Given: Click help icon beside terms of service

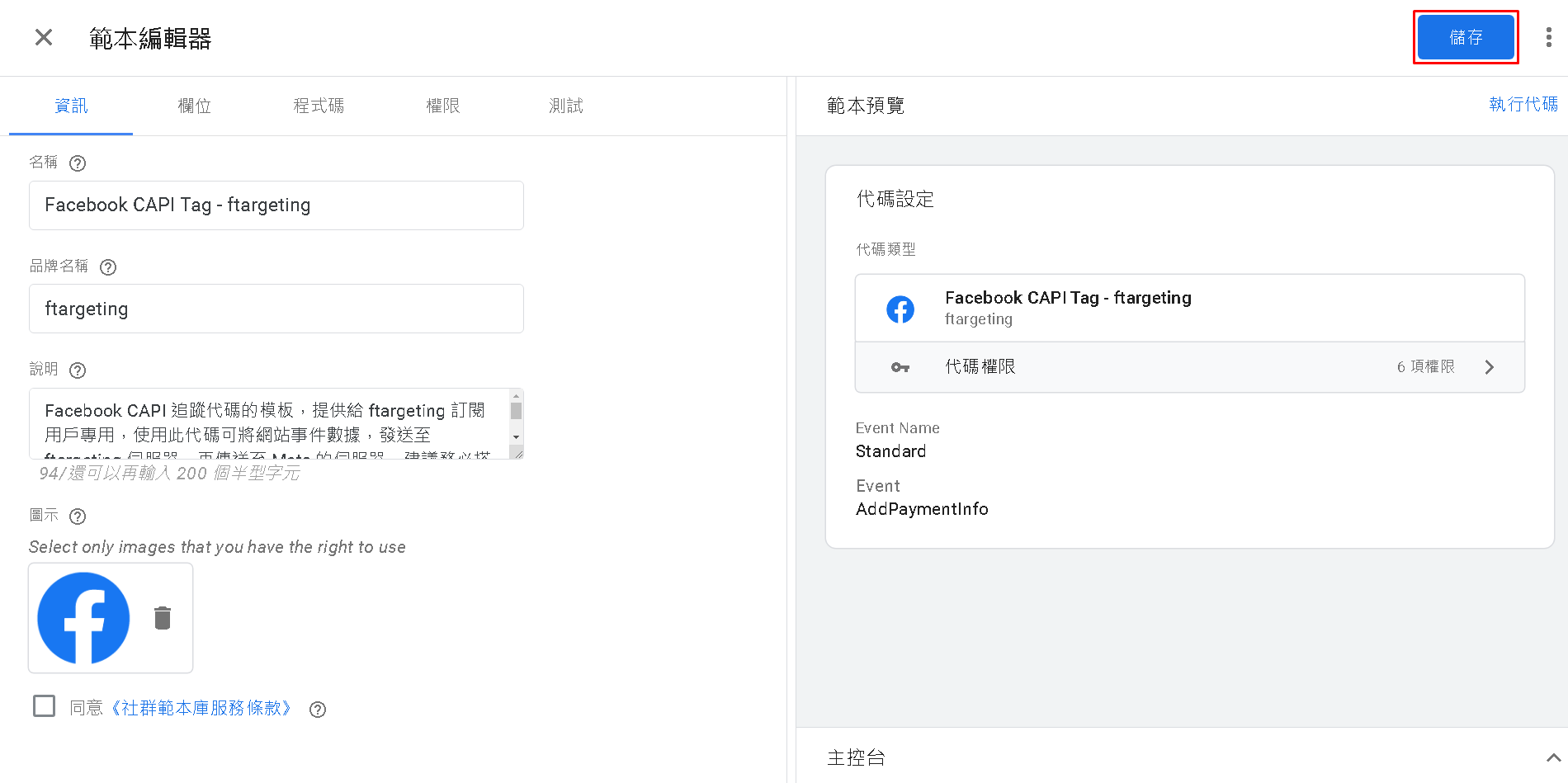Looking at the screenshot, I should [318, 710].
